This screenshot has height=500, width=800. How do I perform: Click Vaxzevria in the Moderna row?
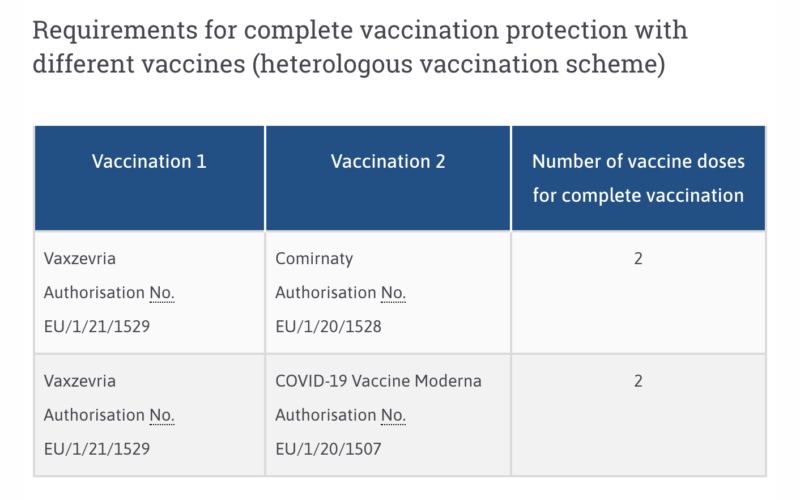click(80, 381)
